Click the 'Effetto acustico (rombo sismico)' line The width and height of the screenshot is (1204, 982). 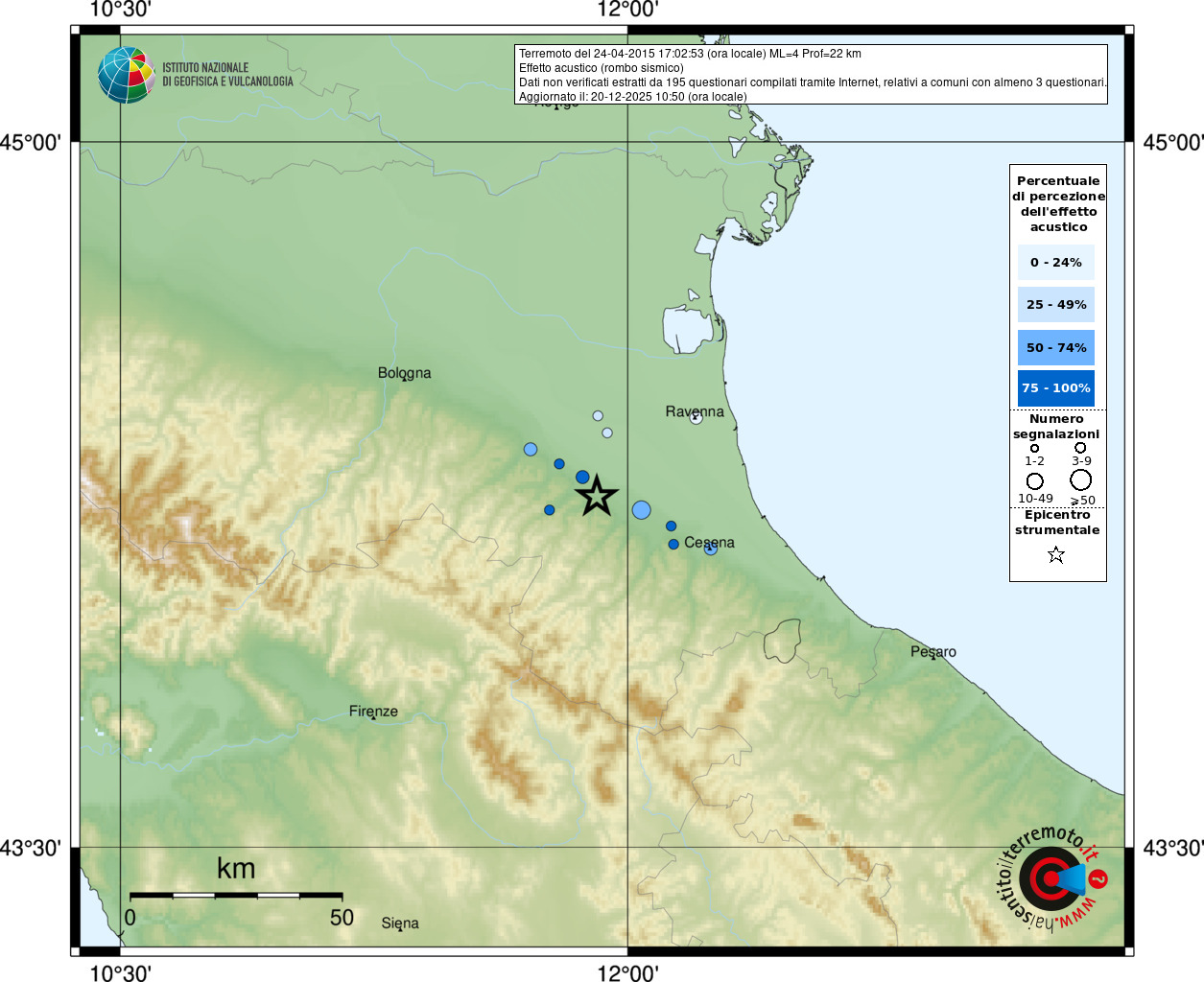pyautogui.click(x=602, y=68)
